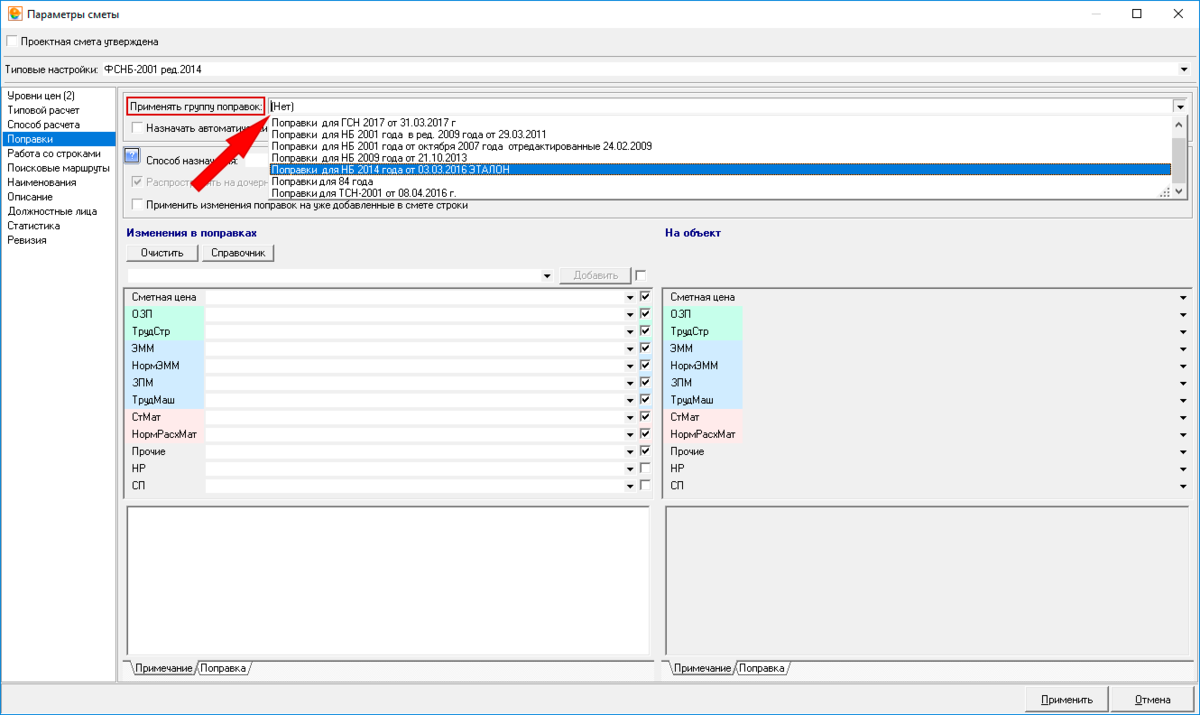Click the blue icon beside Способ назначения

(x=132, y=157)
